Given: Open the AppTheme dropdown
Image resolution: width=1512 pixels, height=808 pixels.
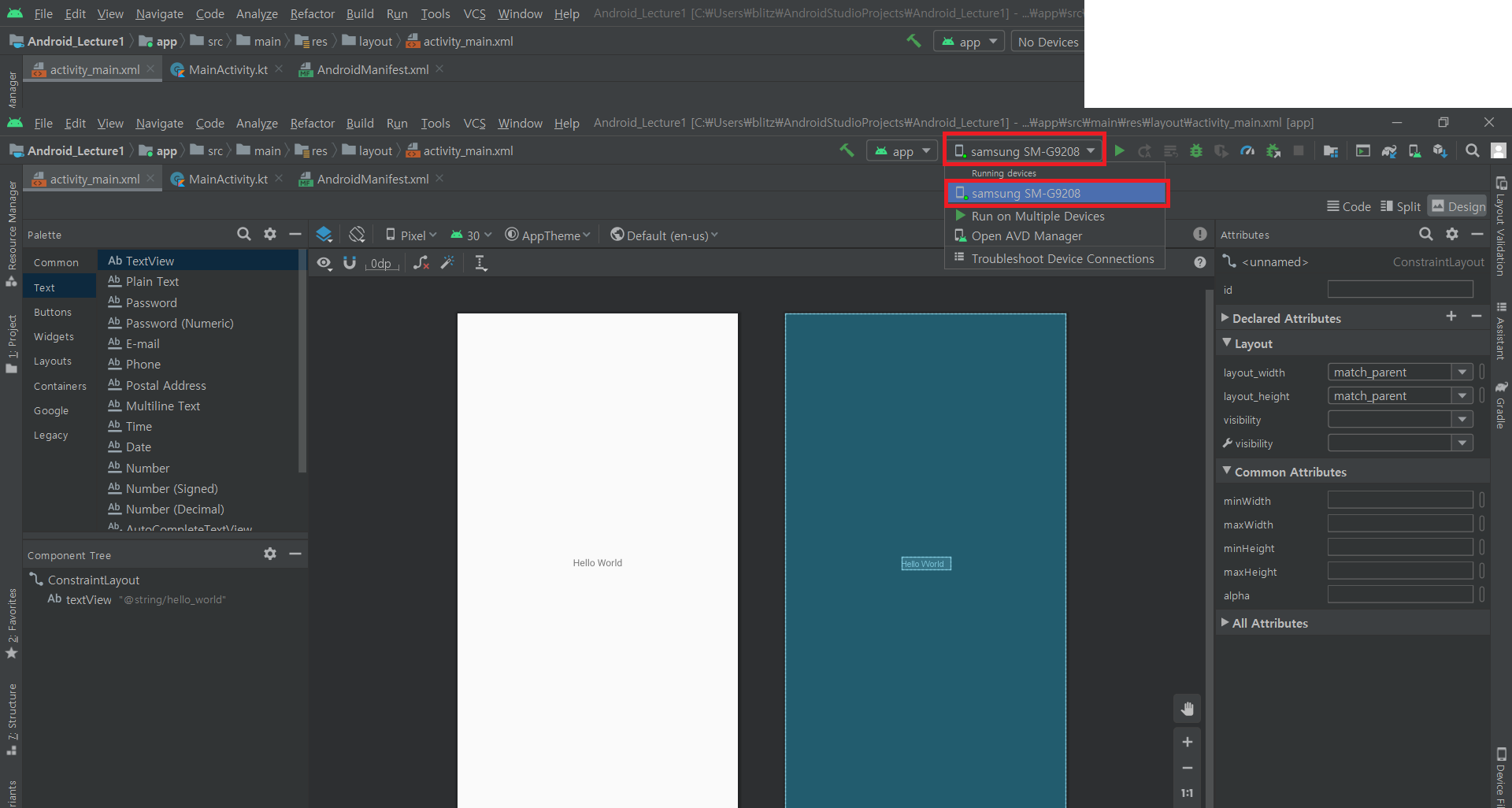Looking at the screenshot, I should click(x=547, y=235).
